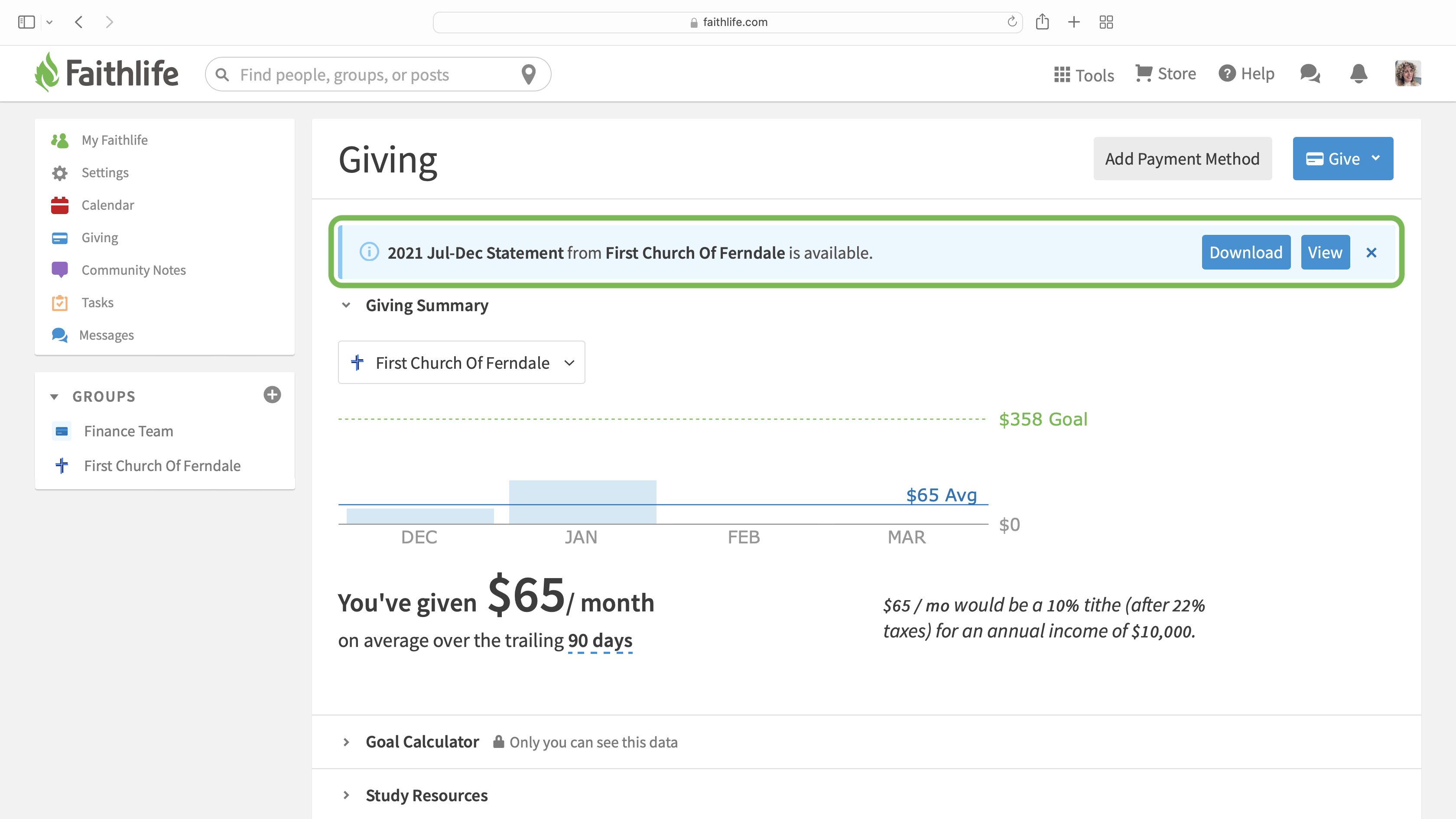
Task: Open the browser sidebar options chevron
Action: [x=49, y=22]
